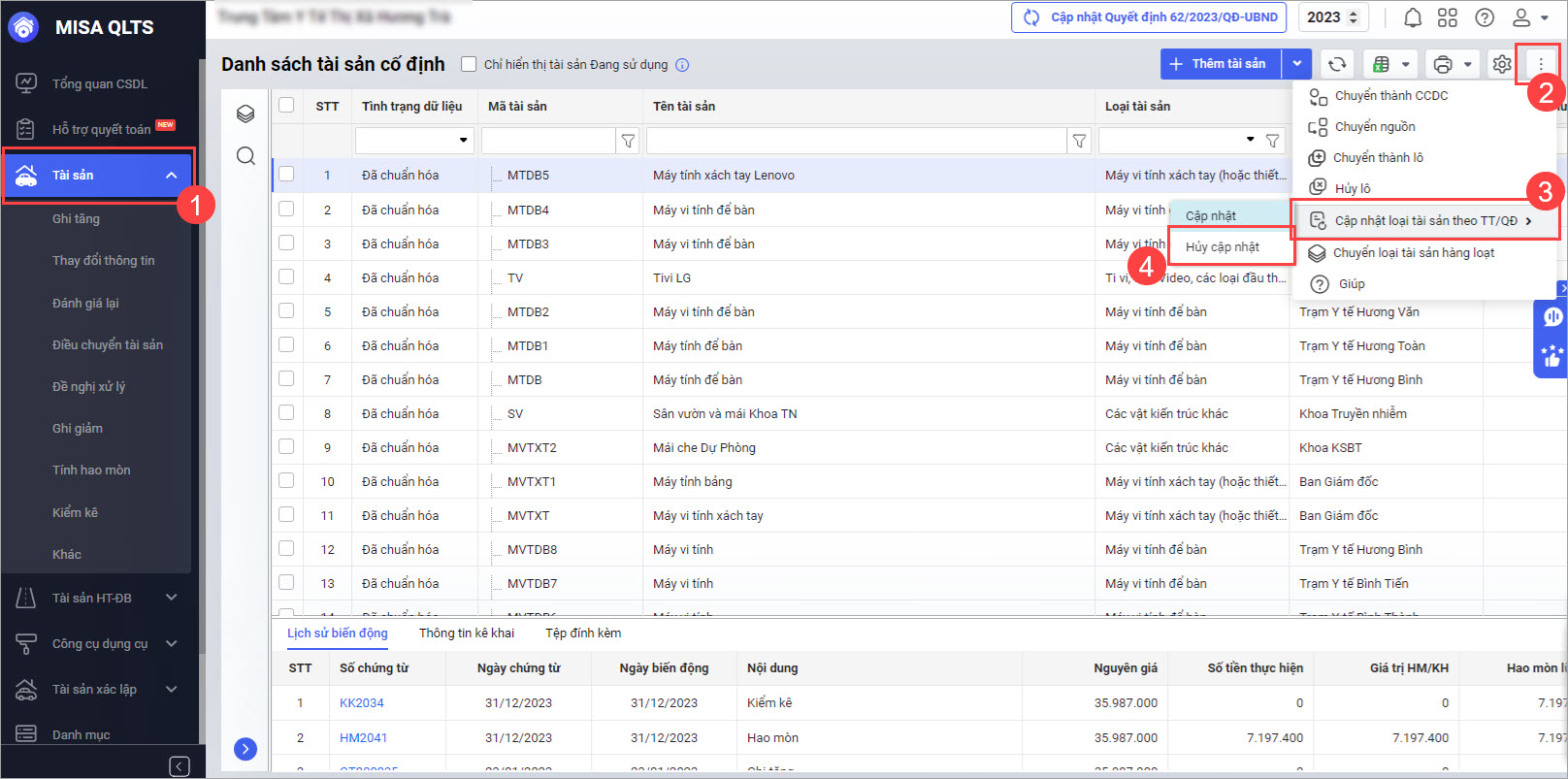1568x779 pixels.
Task: Open the settings gear icon
Action: point(1502,64)
